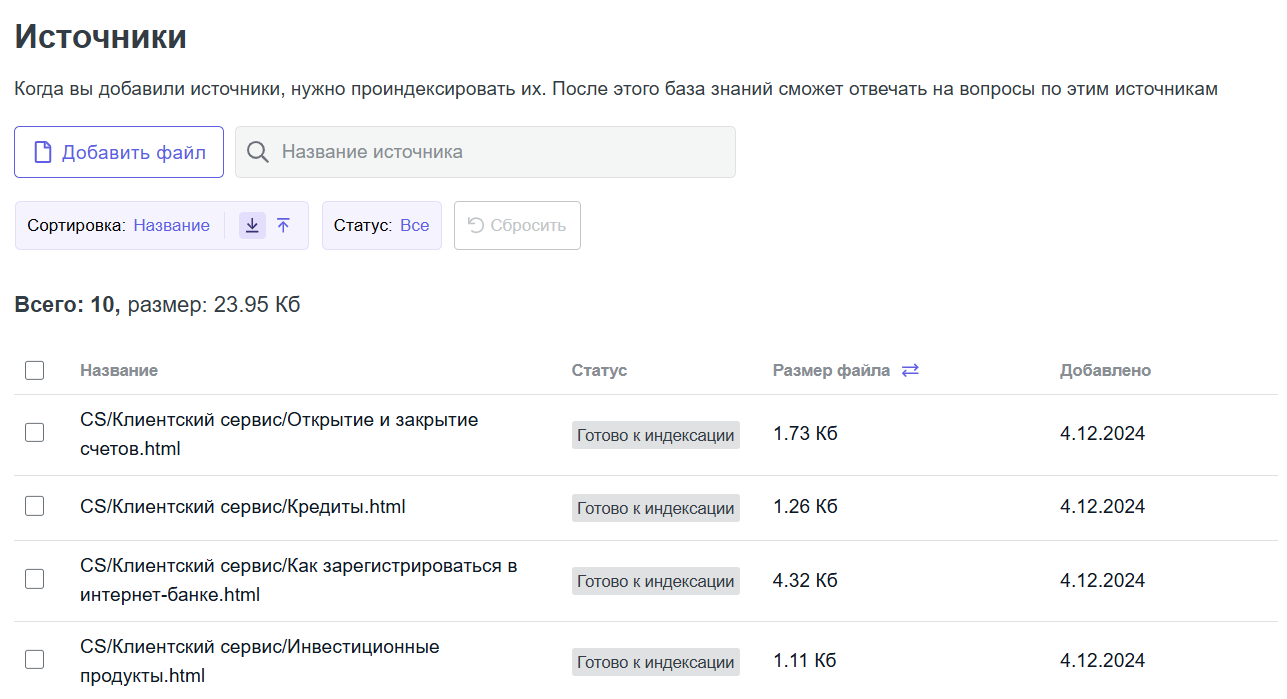Click the Размер файла column header
The width and height of the screenshot is (1287, 699).
[x=830, y=370]
